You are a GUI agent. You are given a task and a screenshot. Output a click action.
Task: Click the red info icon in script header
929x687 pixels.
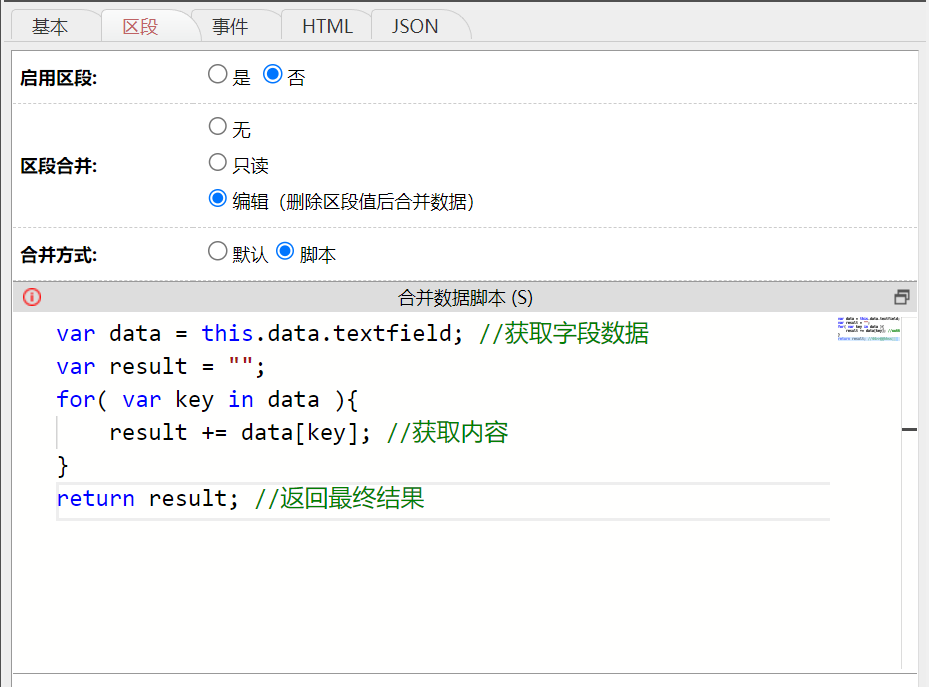click(32, 297)
